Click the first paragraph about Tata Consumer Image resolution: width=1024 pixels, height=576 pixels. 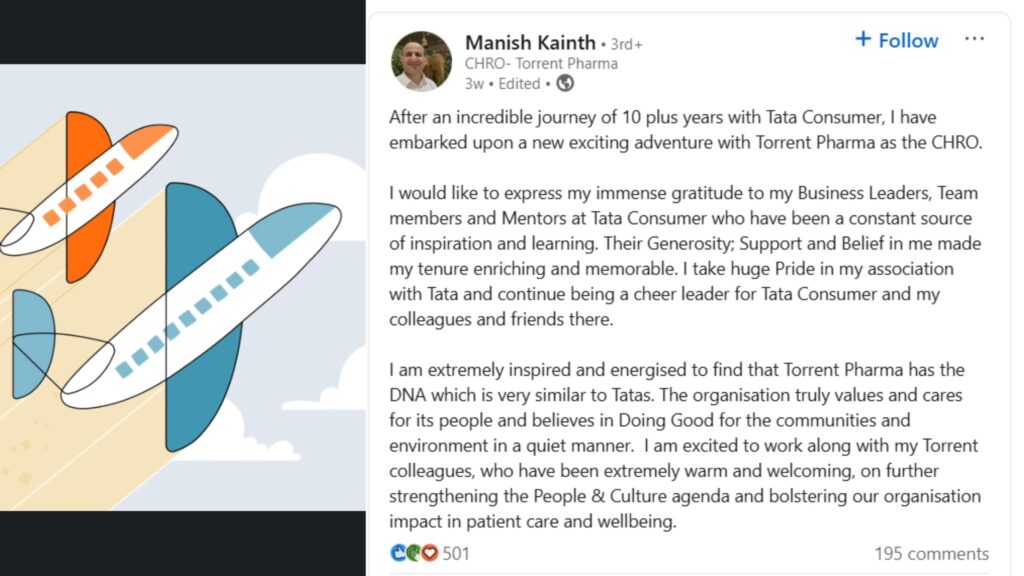[x=686, y=129]
